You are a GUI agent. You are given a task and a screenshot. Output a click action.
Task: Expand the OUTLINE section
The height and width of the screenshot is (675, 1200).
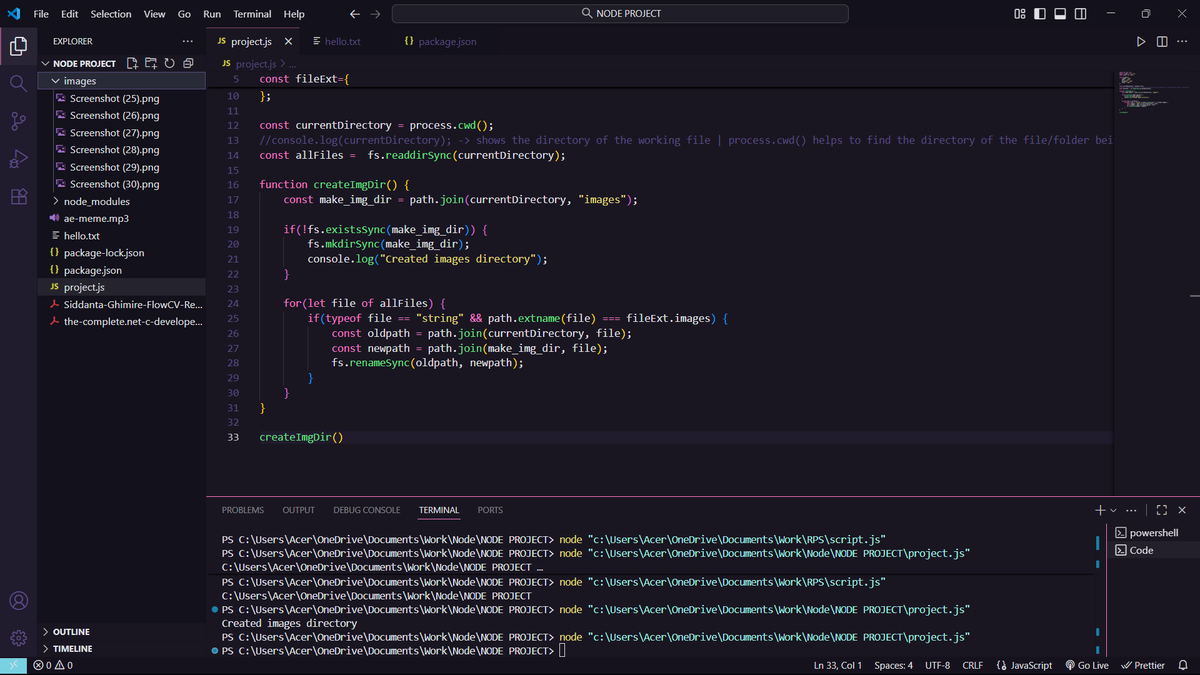click(x=70, y=632)
